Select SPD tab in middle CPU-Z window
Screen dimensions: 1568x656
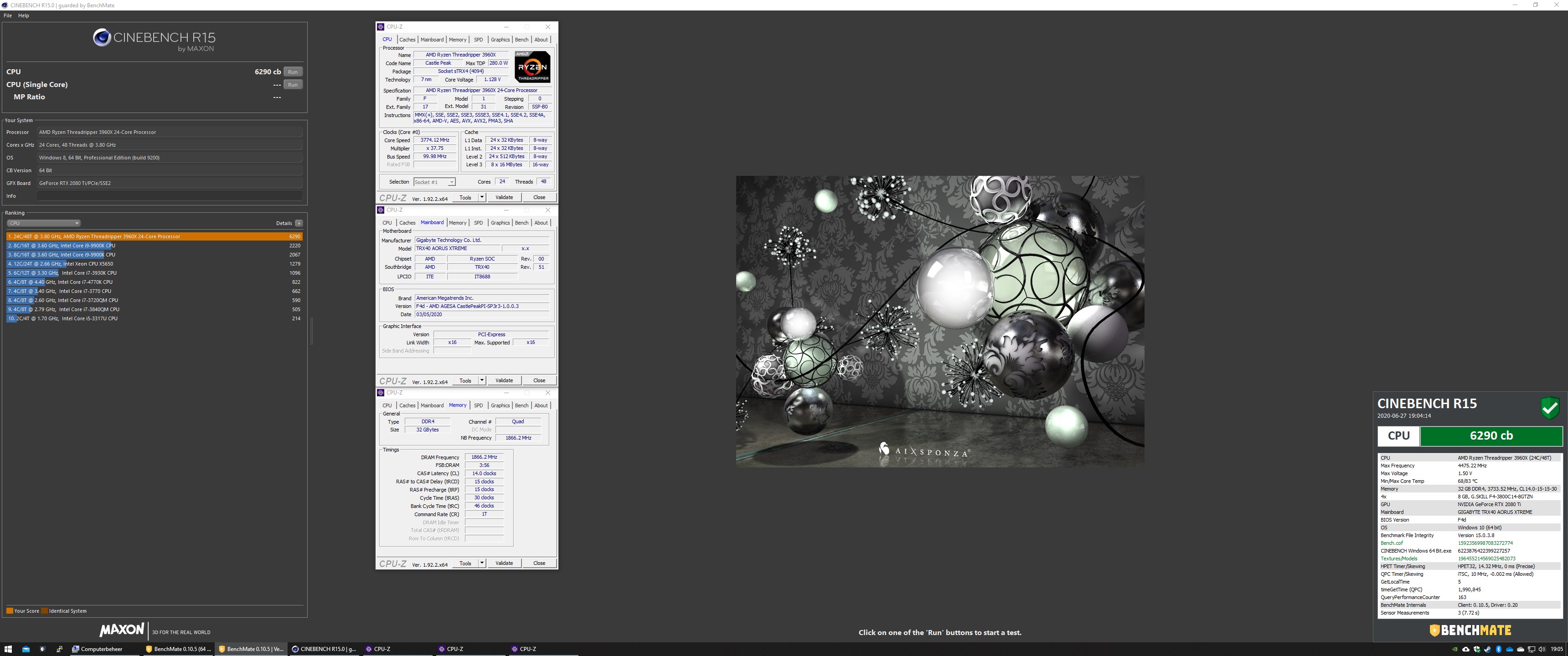479,223
